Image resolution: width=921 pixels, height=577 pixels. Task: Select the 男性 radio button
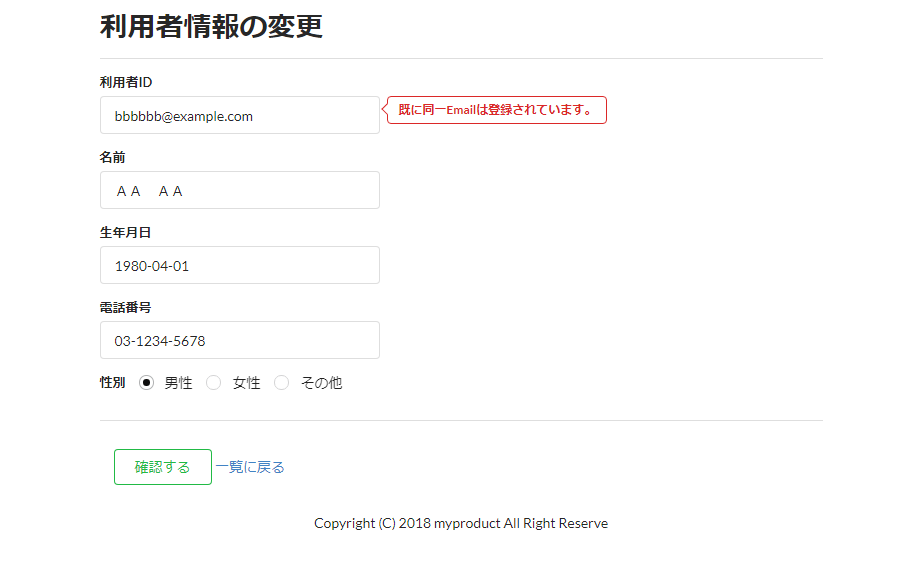146,383
